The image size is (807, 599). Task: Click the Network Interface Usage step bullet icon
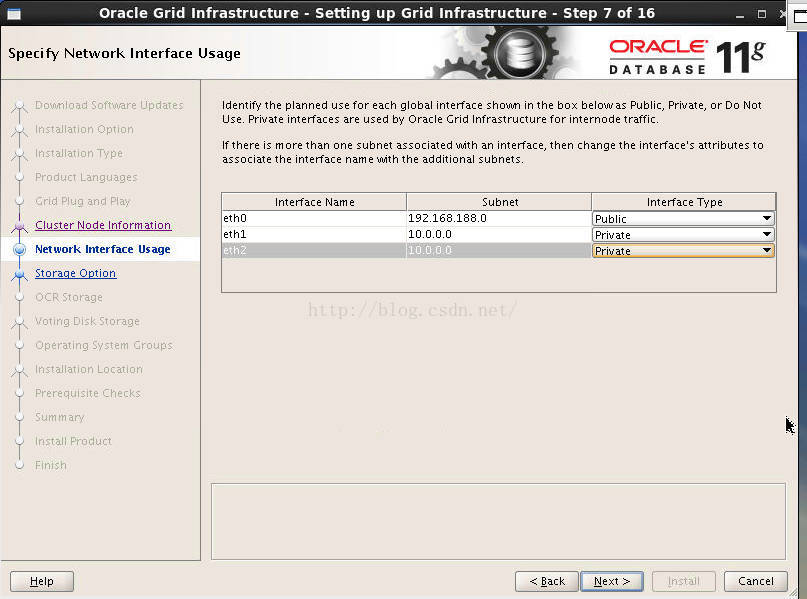(20, 250)
